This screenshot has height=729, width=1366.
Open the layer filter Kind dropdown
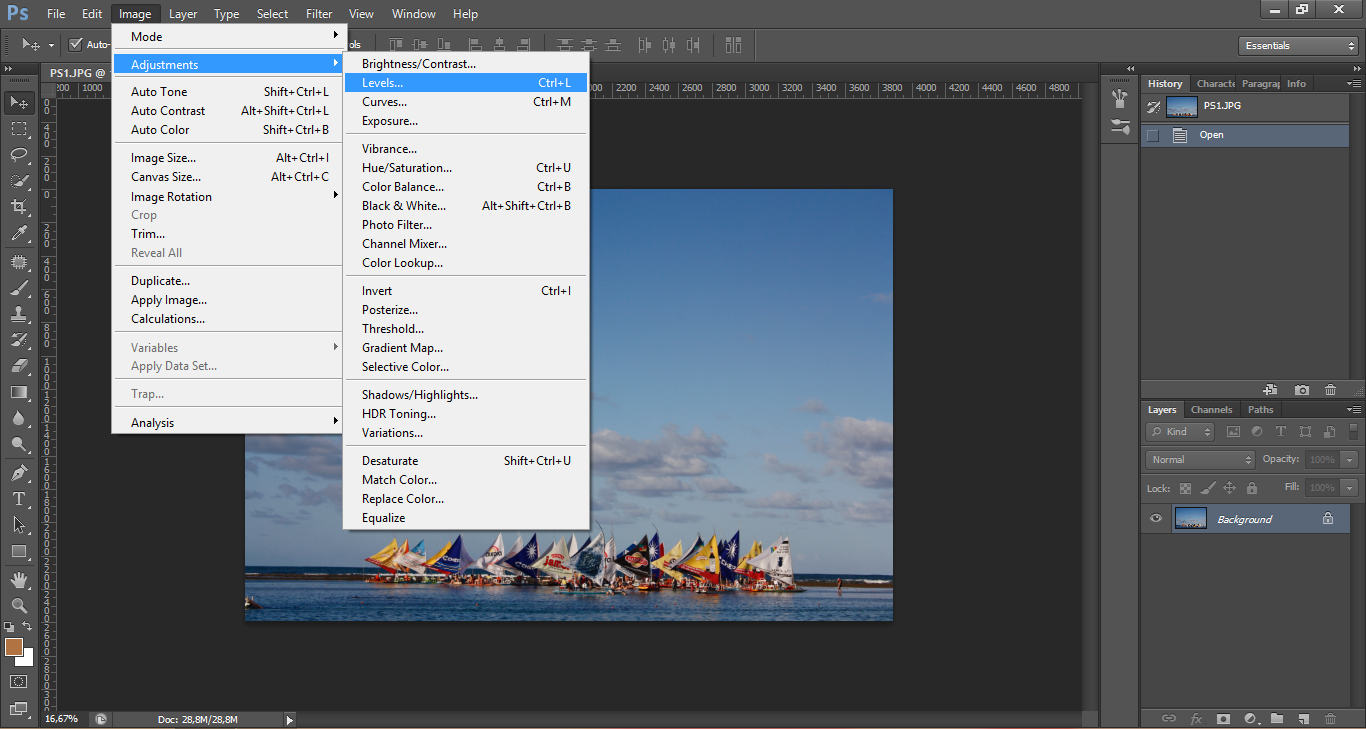(x=1180, y=432)
